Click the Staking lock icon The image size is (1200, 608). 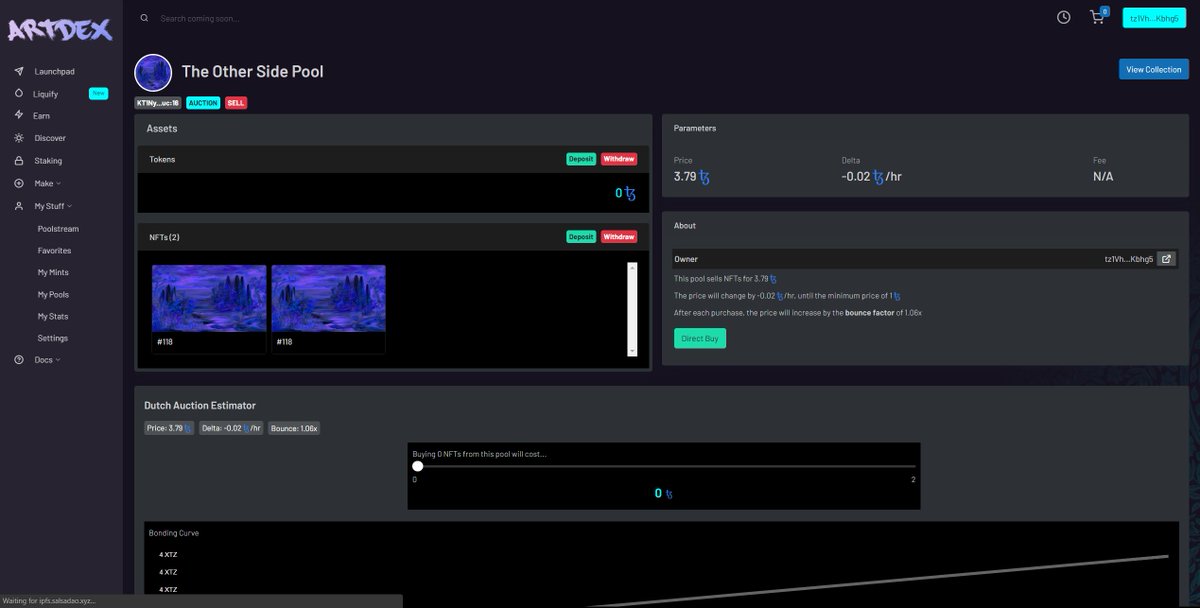click(x=19, y=160)
